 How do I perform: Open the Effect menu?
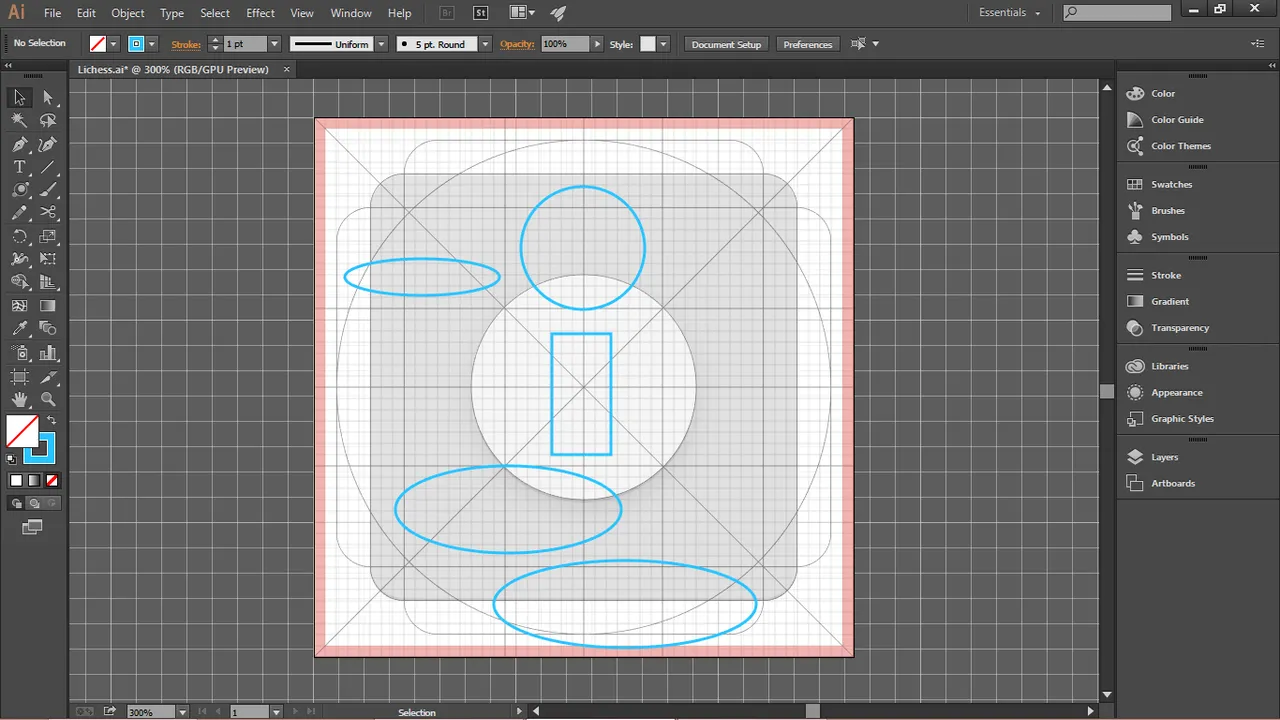pos(260,13)
